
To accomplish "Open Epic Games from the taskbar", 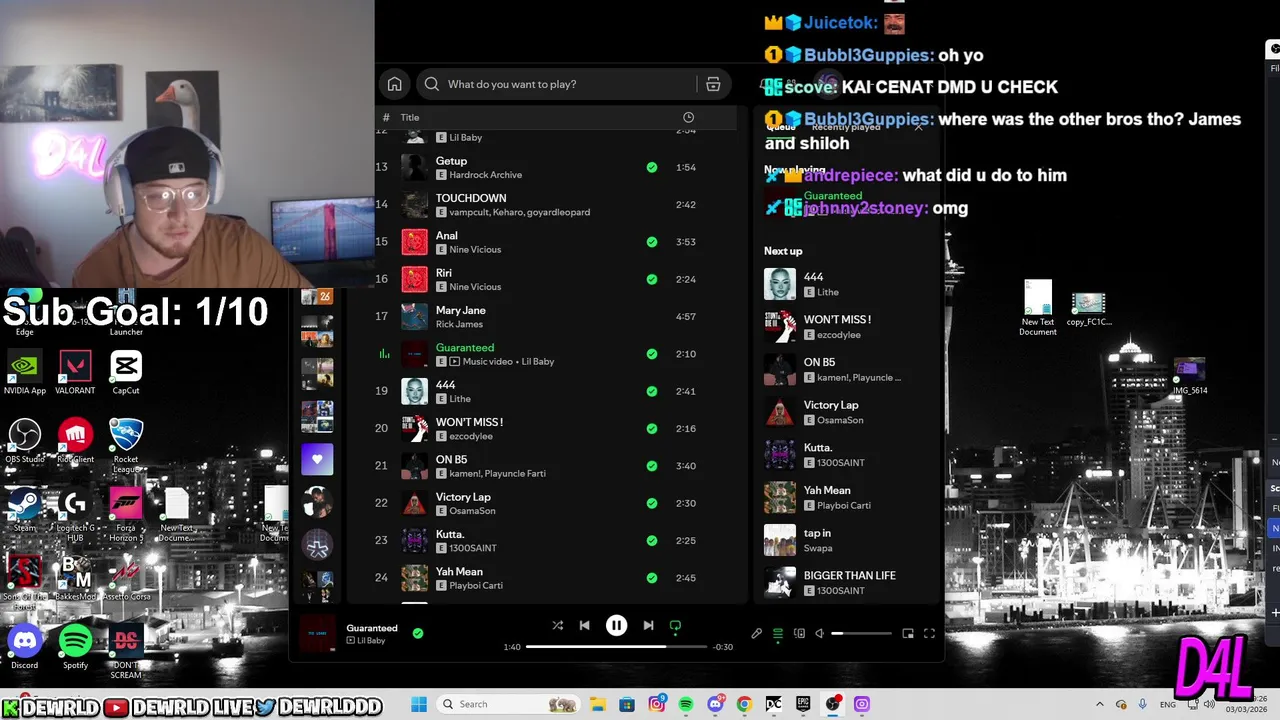I will 803,704.
